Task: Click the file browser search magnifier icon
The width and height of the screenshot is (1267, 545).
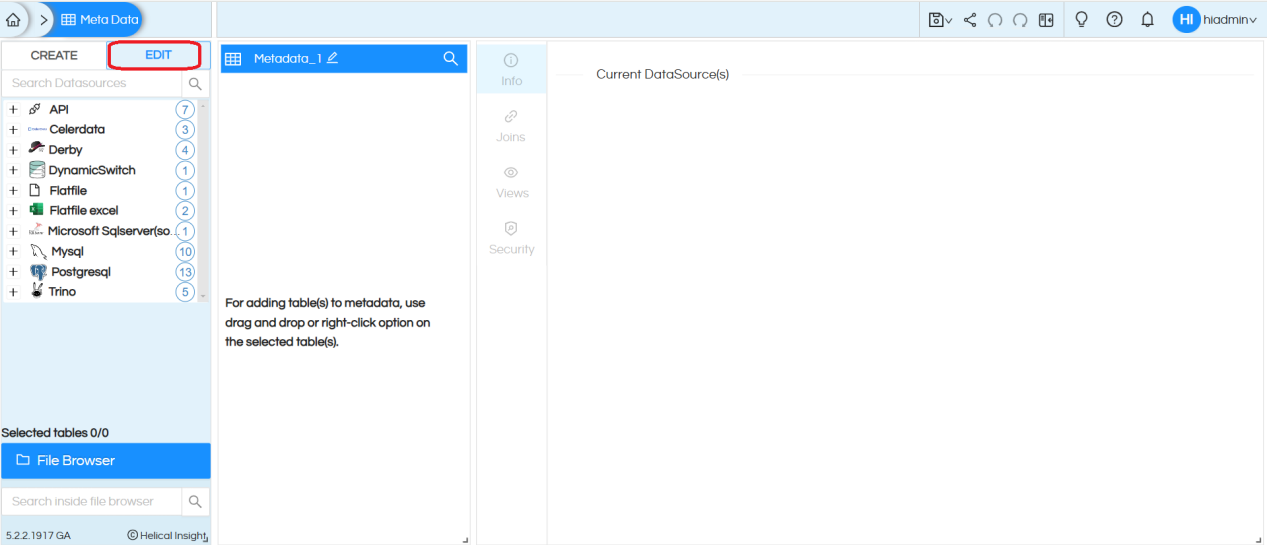Action: [195, 501]
